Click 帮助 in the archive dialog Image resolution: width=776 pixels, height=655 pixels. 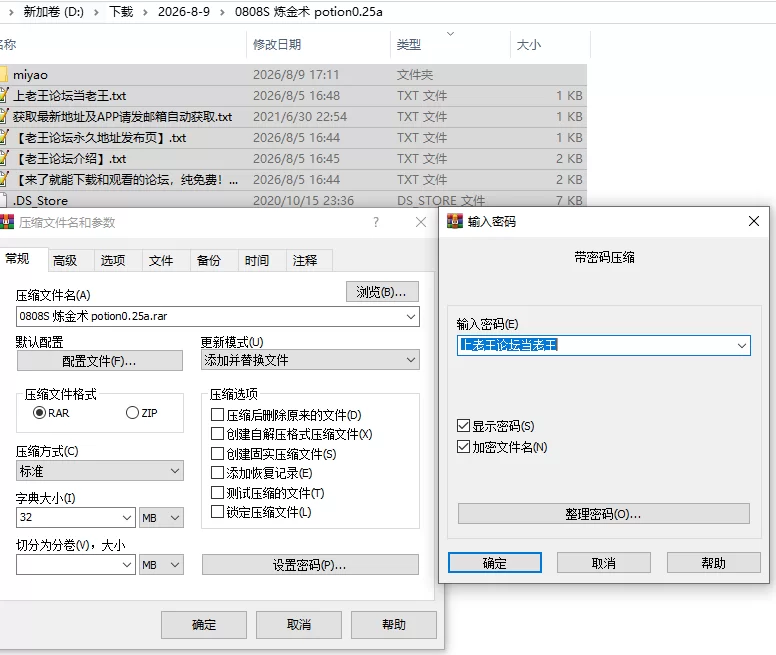pyautogui.click(x=394, y=625)
